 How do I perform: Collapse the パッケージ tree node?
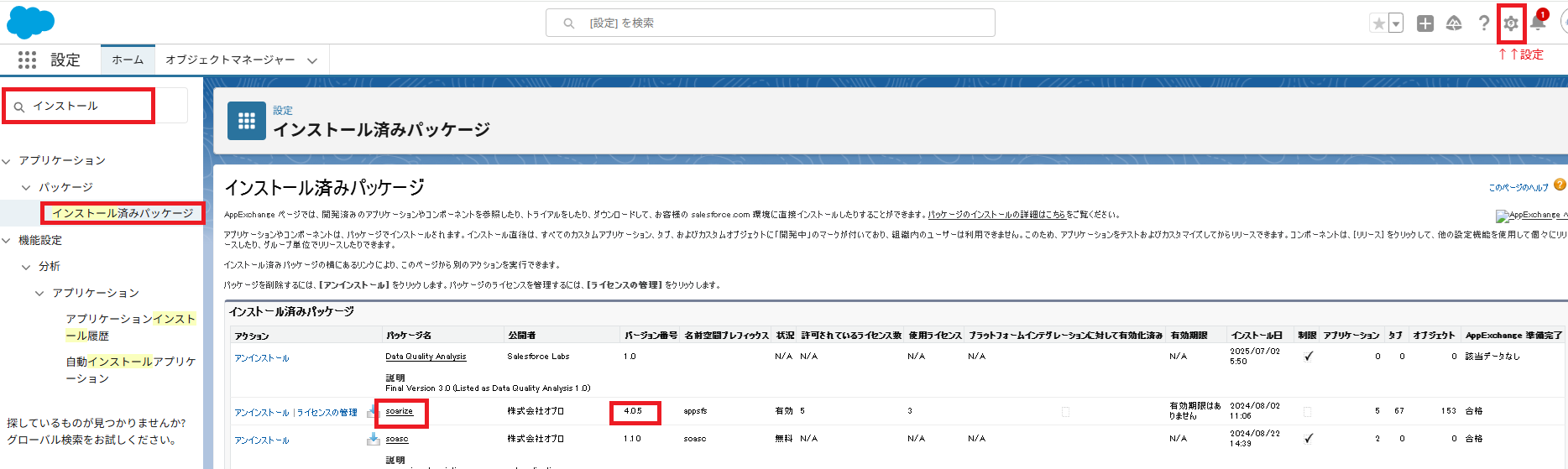[26, 187]
